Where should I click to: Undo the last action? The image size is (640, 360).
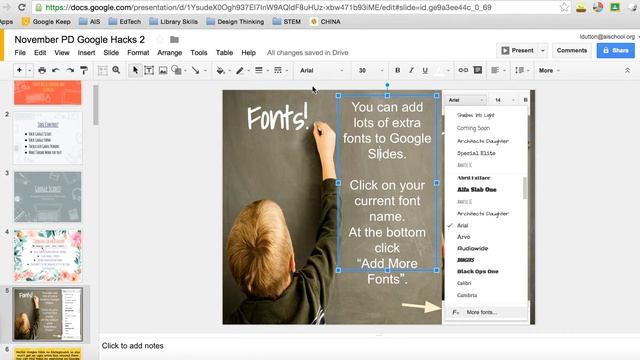pos(56,70)
